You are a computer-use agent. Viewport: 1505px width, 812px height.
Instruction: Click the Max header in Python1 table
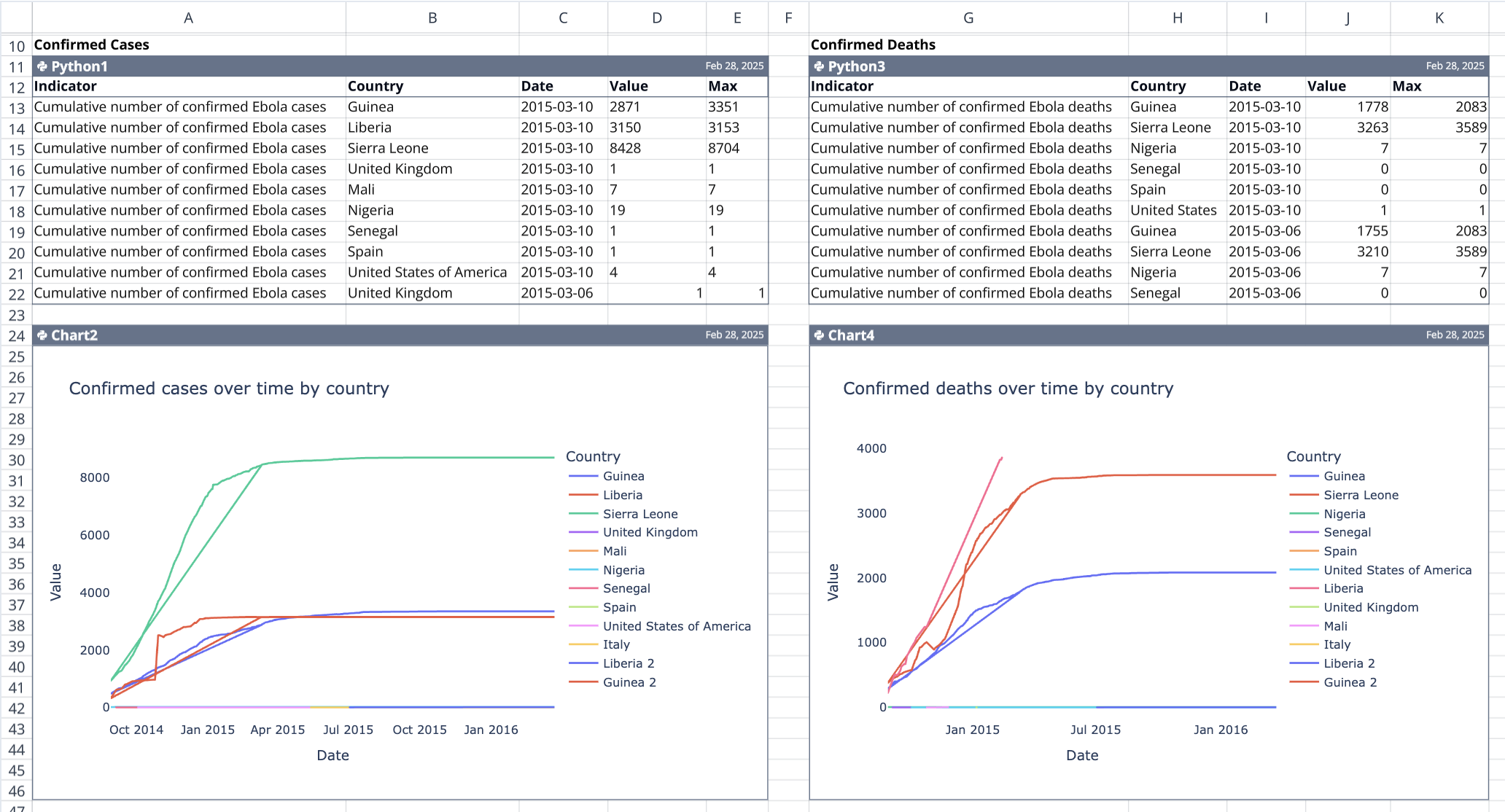(x=723, y=86)
